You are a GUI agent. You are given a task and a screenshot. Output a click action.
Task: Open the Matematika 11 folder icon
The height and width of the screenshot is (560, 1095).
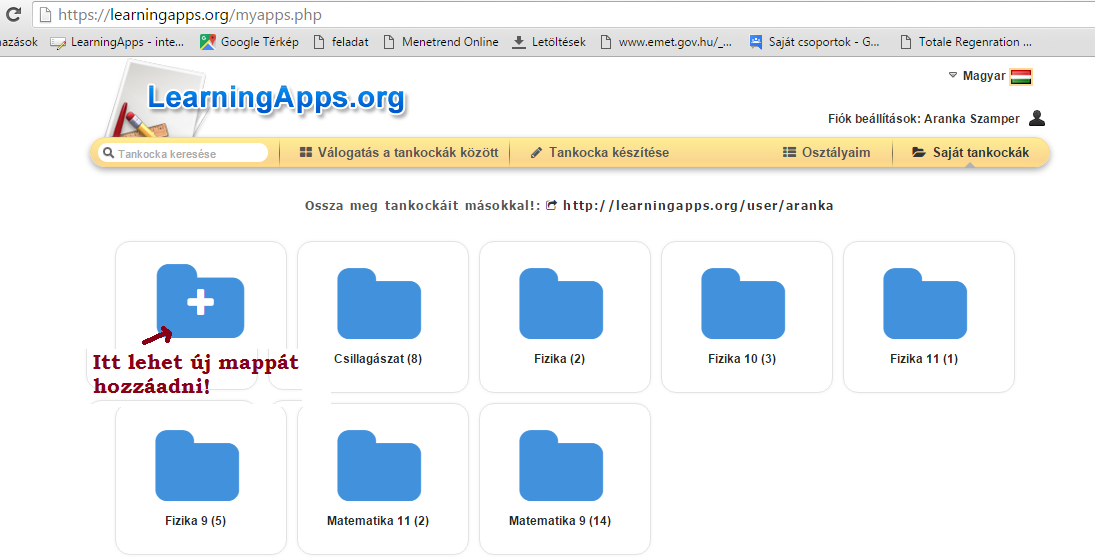(379, 466)
